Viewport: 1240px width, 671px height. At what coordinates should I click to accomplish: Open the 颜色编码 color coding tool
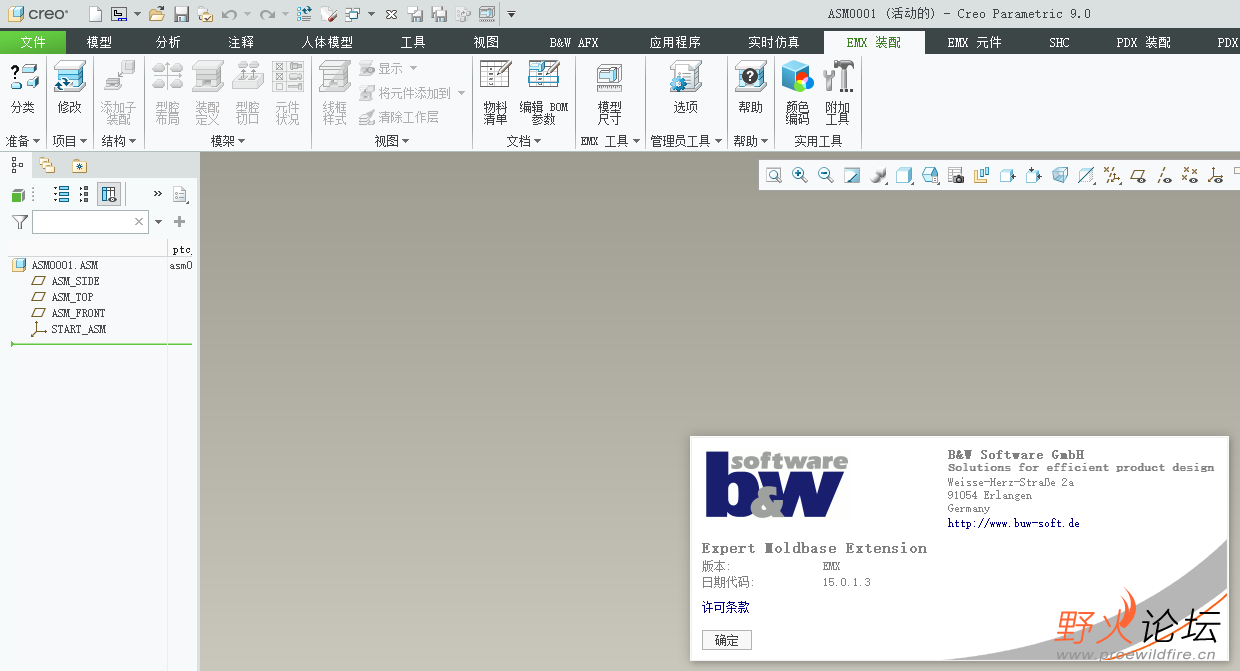coord(797,92)
